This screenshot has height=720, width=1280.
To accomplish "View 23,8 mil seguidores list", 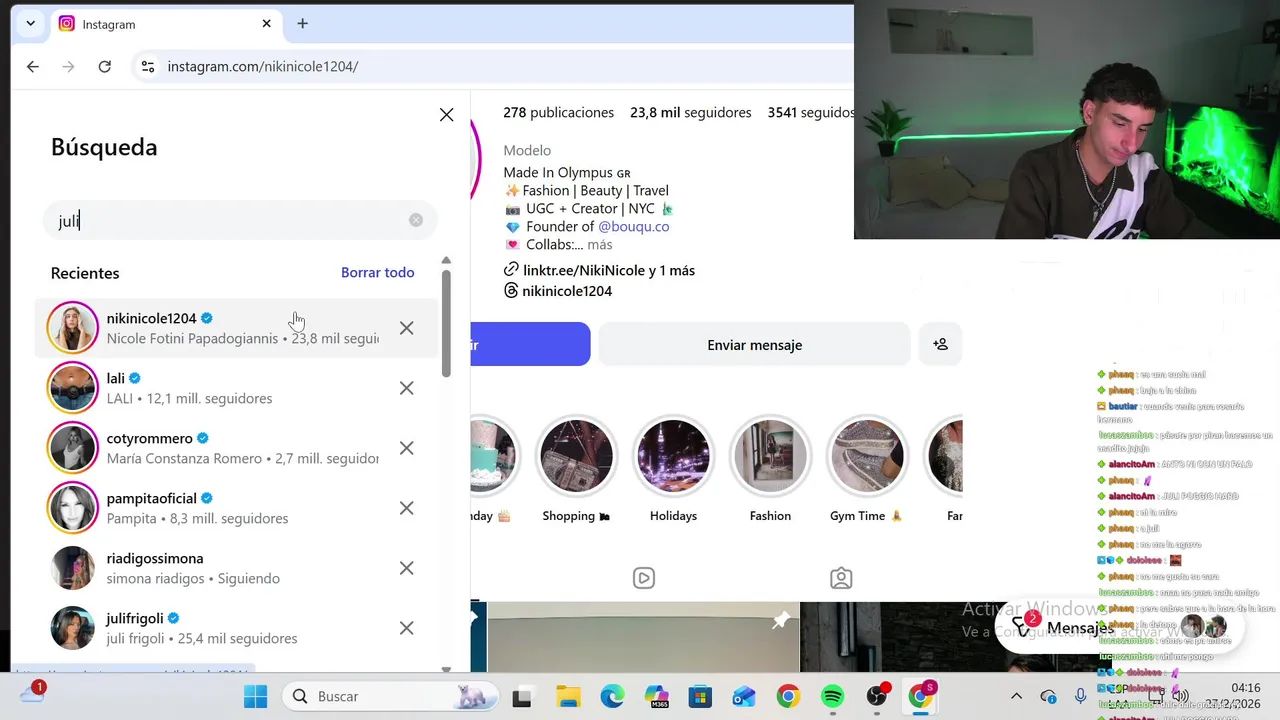I will pyautogui.click(x=690, y=113).
